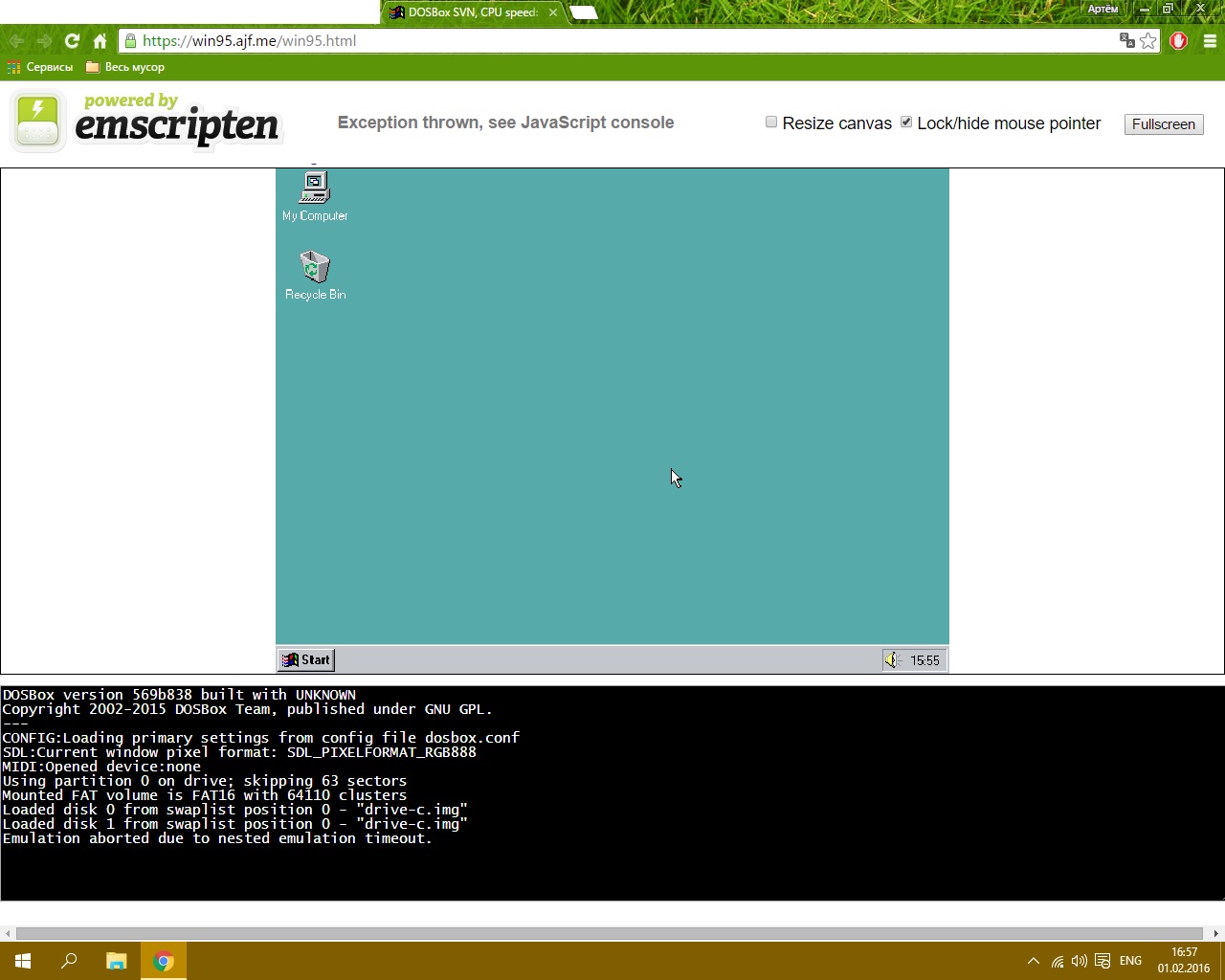Click the emscripten logo

pos(145,122)
